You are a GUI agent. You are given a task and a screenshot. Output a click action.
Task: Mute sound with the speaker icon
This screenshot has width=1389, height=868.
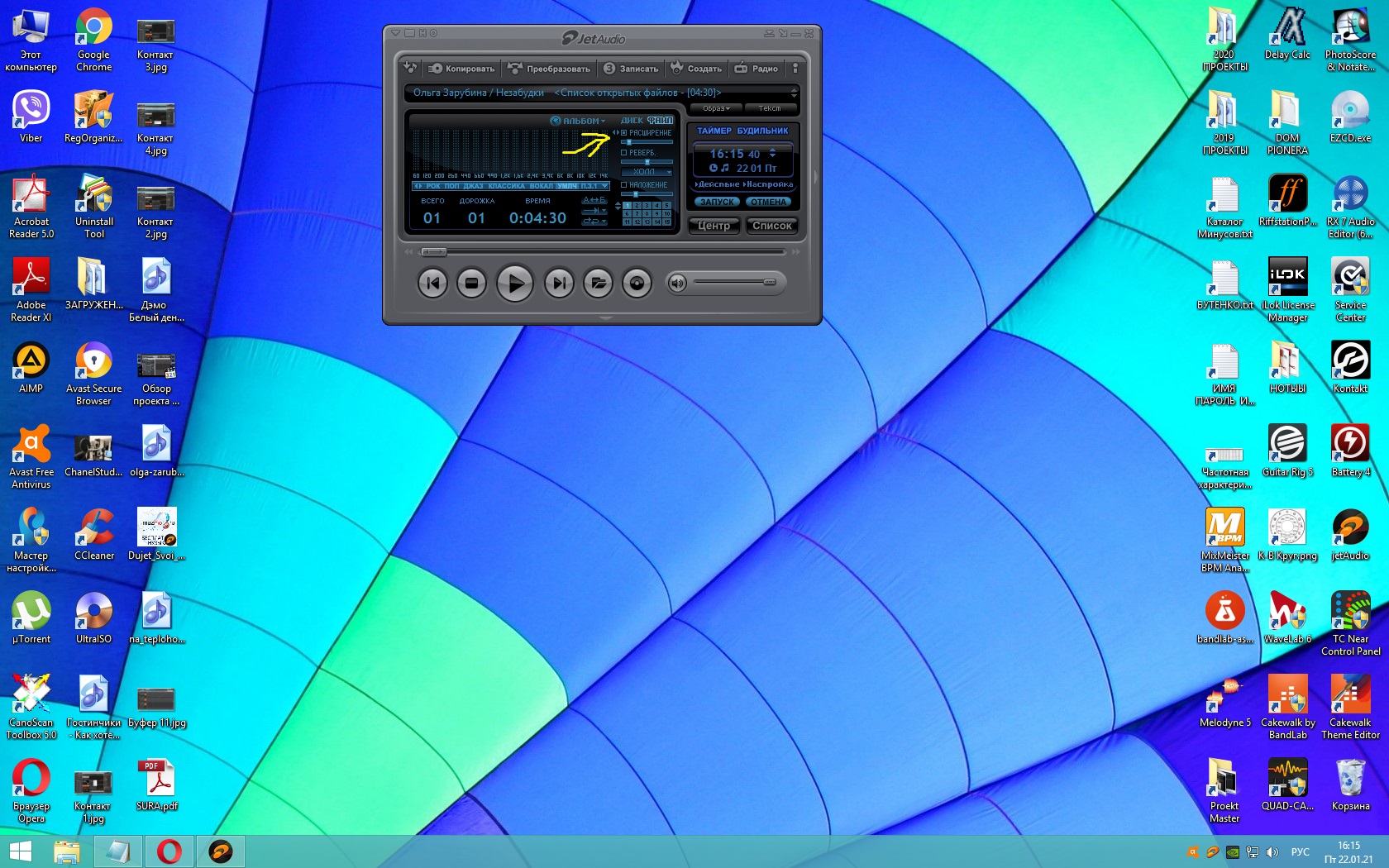(677, 284)
